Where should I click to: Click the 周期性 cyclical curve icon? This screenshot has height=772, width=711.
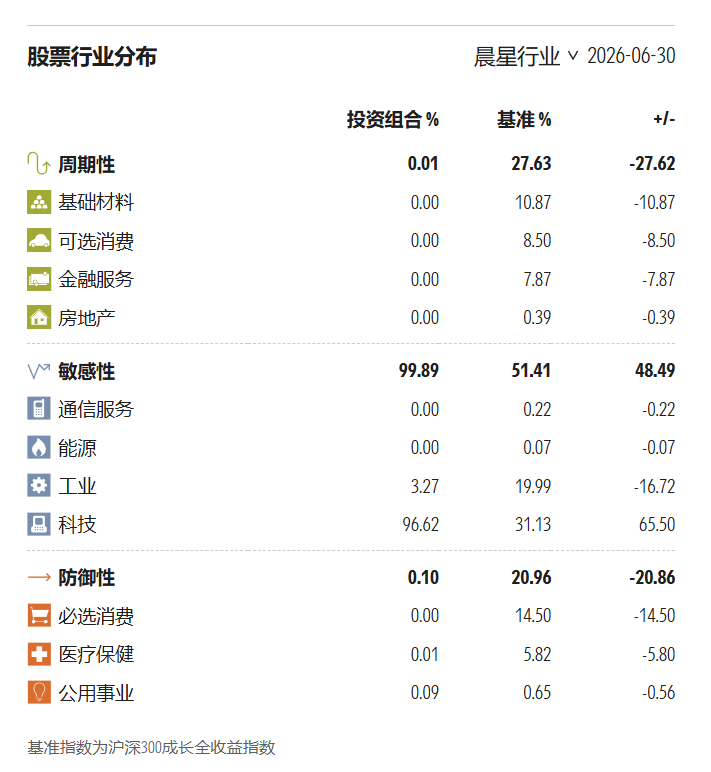click(x=39, y=164)
